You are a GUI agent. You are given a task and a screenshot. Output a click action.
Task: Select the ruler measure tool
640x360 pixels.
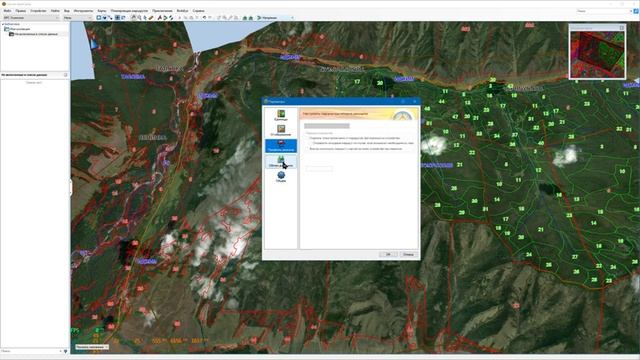point(151,18)
